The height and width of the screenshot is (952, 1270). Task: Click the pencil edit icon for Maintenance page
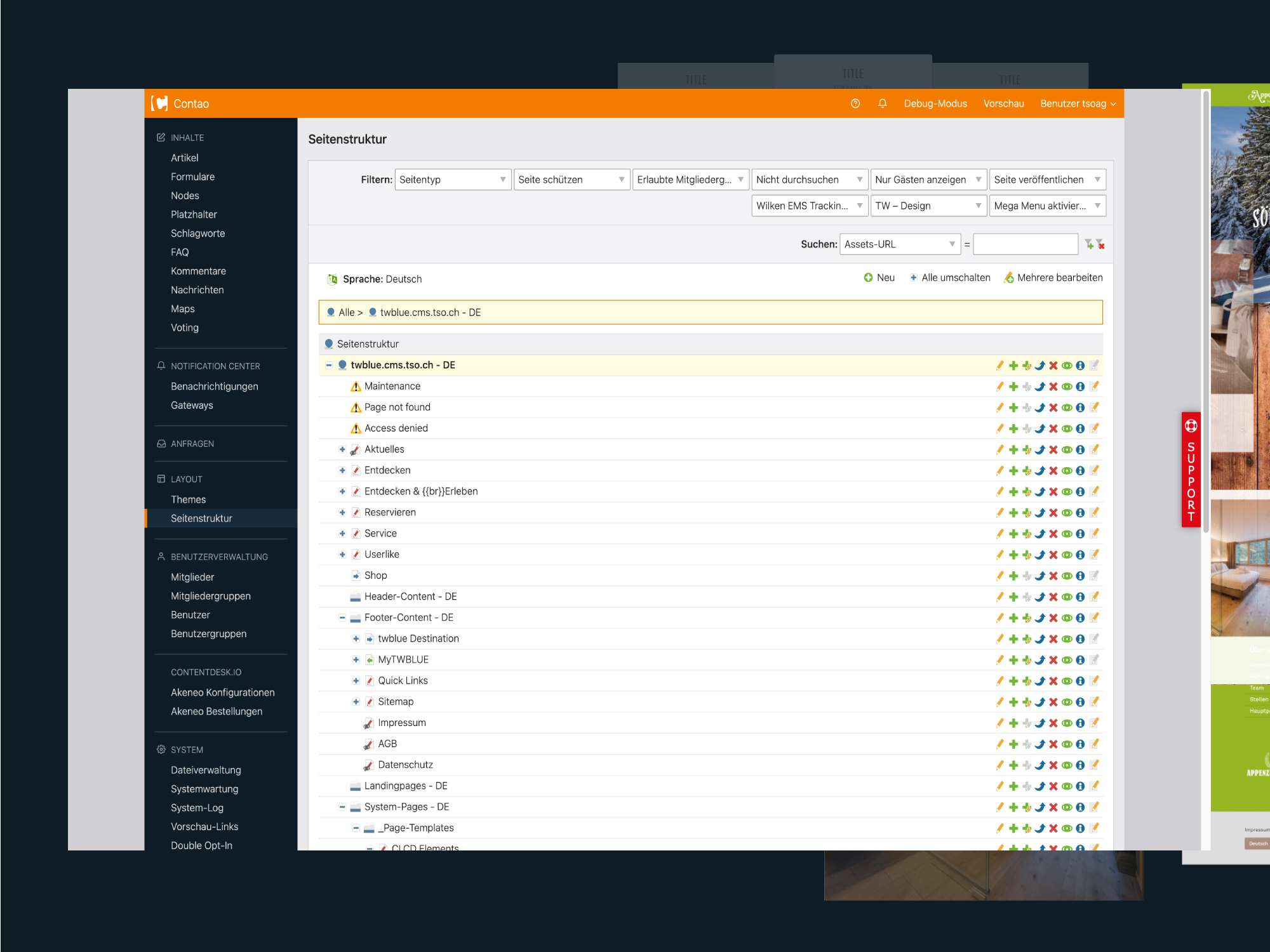[999, 387]
